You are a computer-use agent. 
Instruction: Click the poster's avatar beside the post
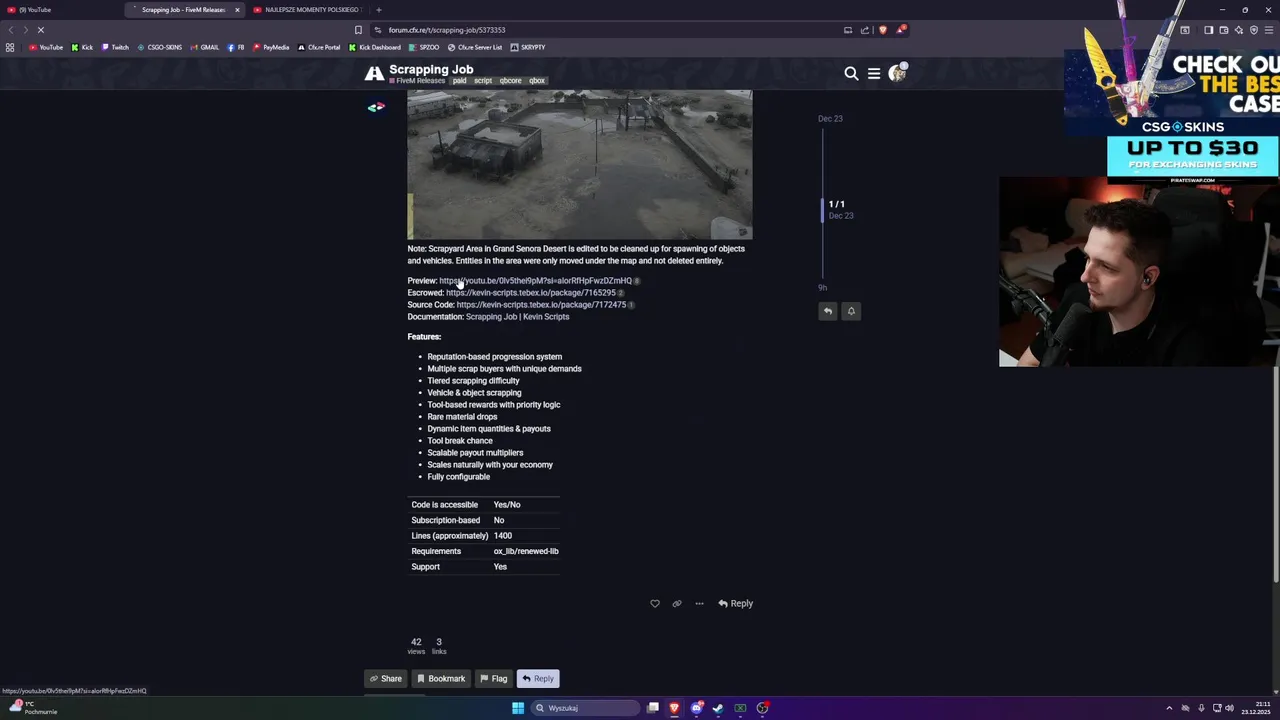tap(376, 107)
